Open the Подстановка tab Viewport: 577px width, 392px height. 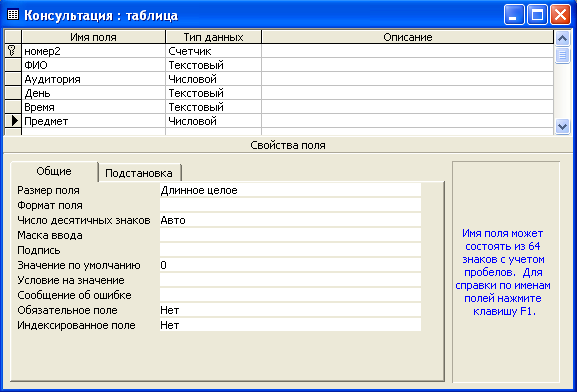(x=139, y=173)
